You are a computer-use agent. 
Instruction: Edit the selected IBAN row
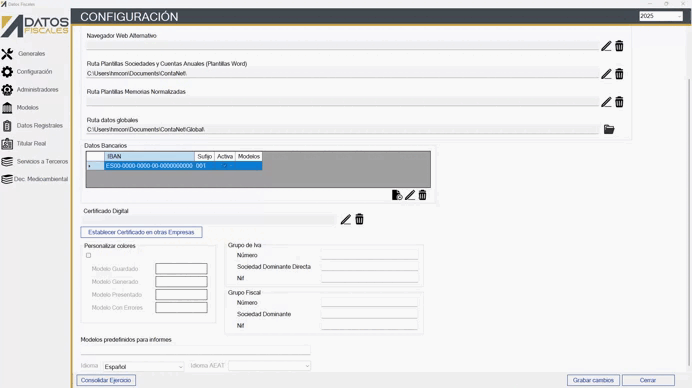410,195
